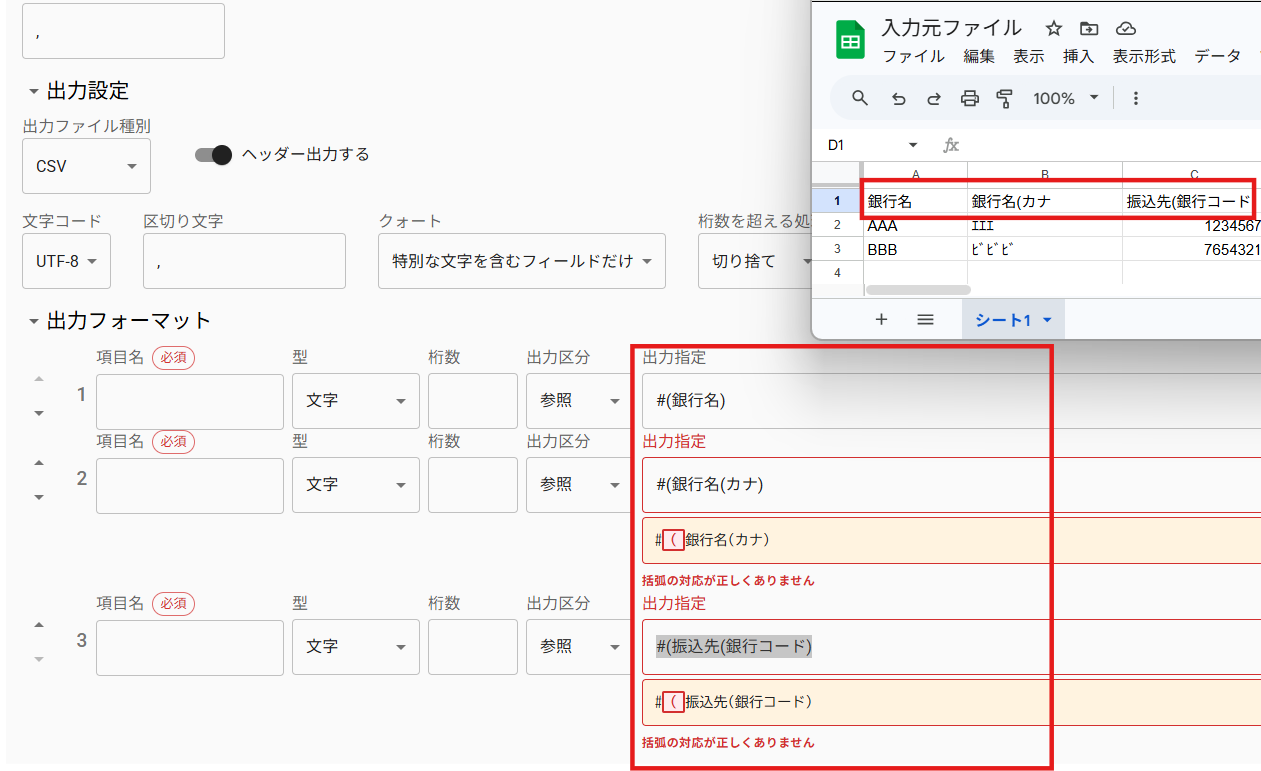Open row 3 出力区分 参照 dropdown

(580, 647)
